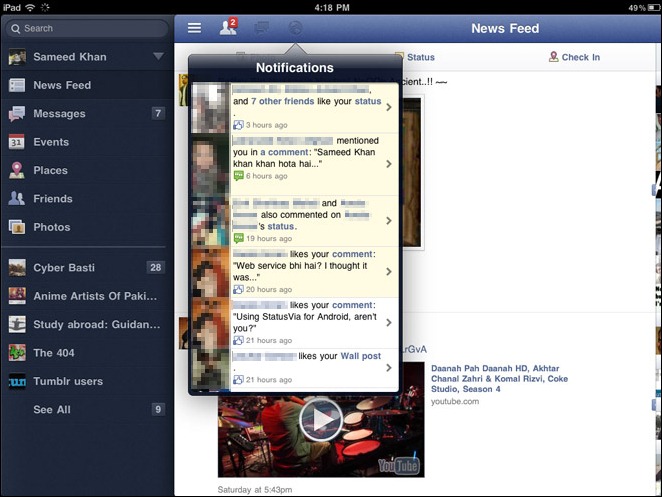Click 'a comment' link in mention notification
Viewport: 662px width, 497px height.
[285, 152]
